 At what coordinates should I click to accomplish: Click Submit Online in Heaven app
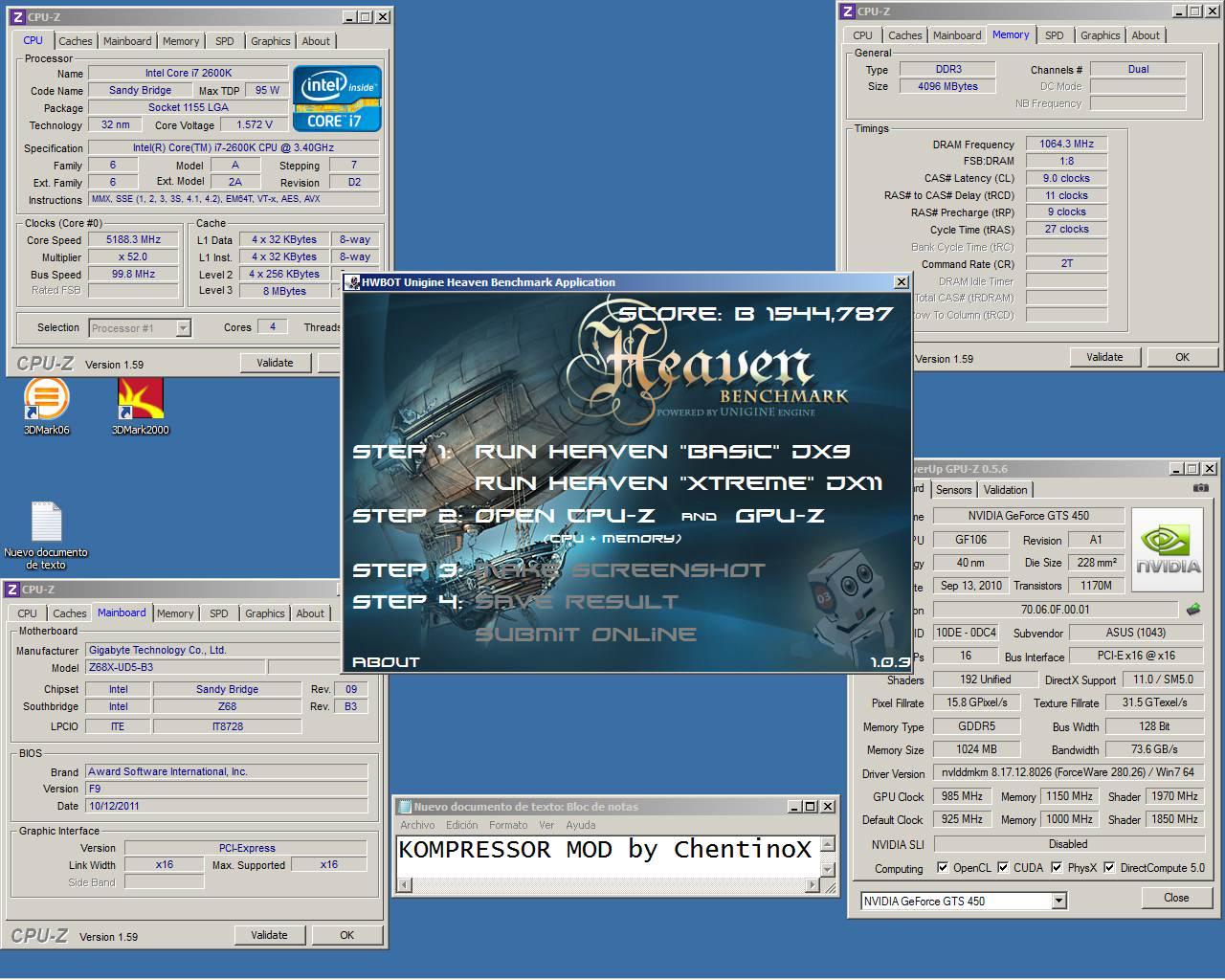[586, 635]
